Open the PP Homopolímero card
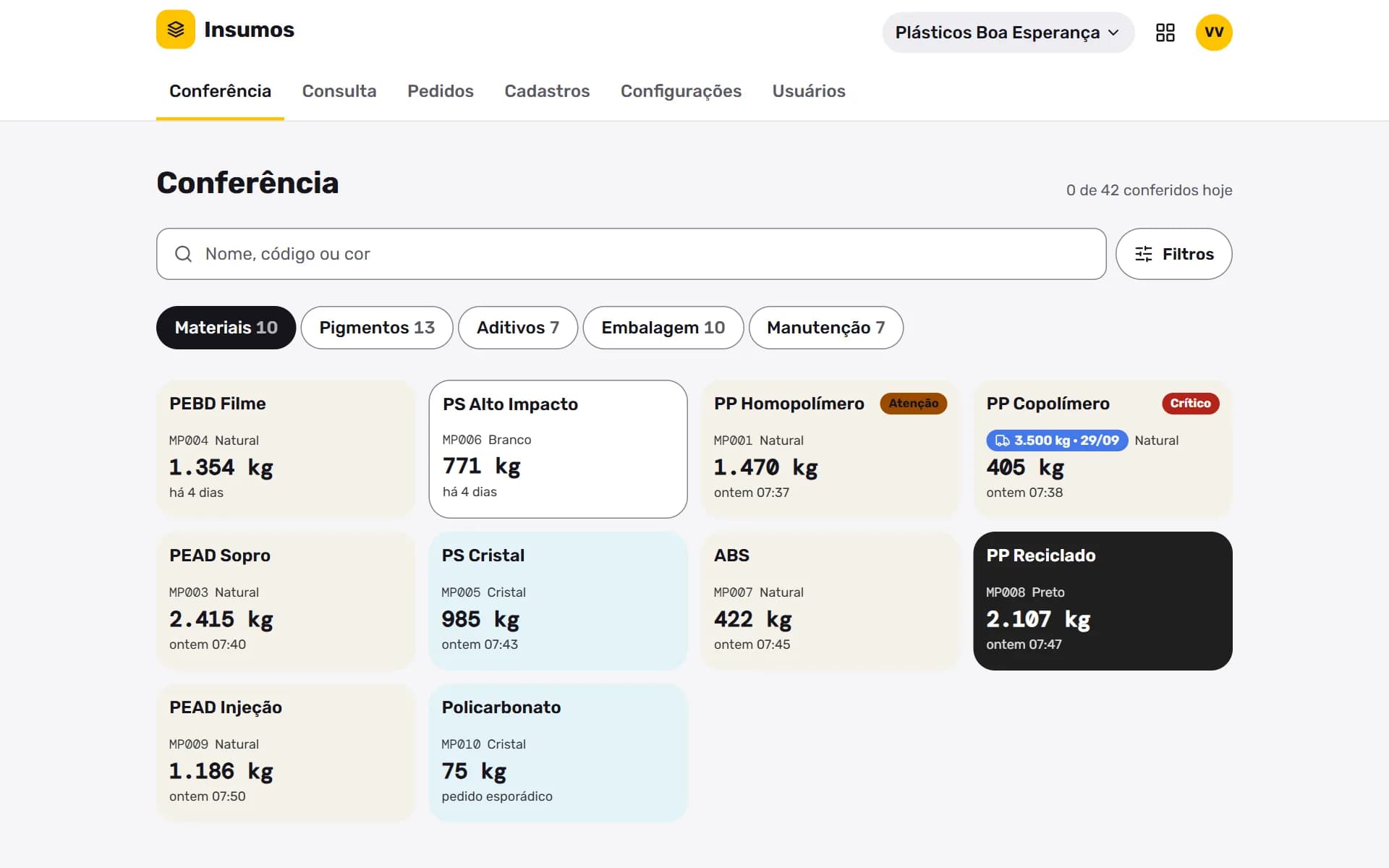 coord(831,449)
